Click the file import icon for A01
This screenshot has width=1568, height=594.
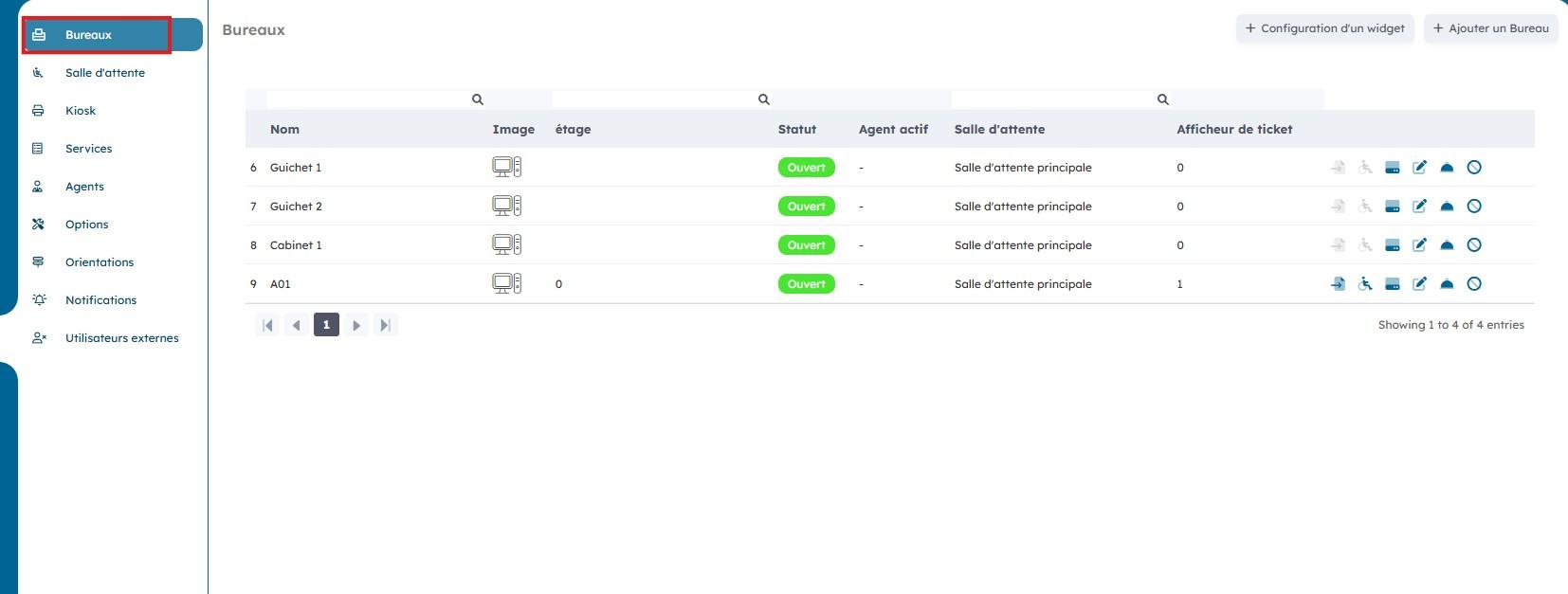click(1338, 284)
